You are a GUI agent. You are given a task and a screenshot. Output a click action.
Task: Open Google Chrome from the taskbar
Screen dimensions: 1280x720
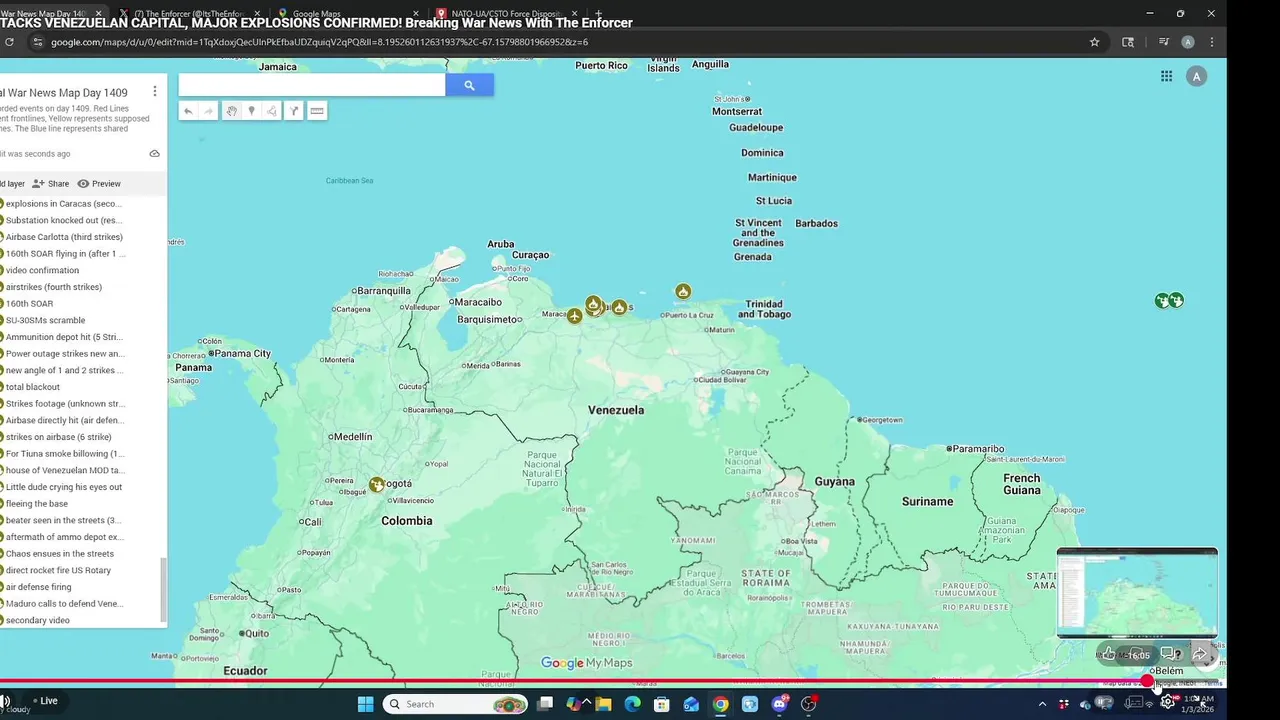point(720,704)
